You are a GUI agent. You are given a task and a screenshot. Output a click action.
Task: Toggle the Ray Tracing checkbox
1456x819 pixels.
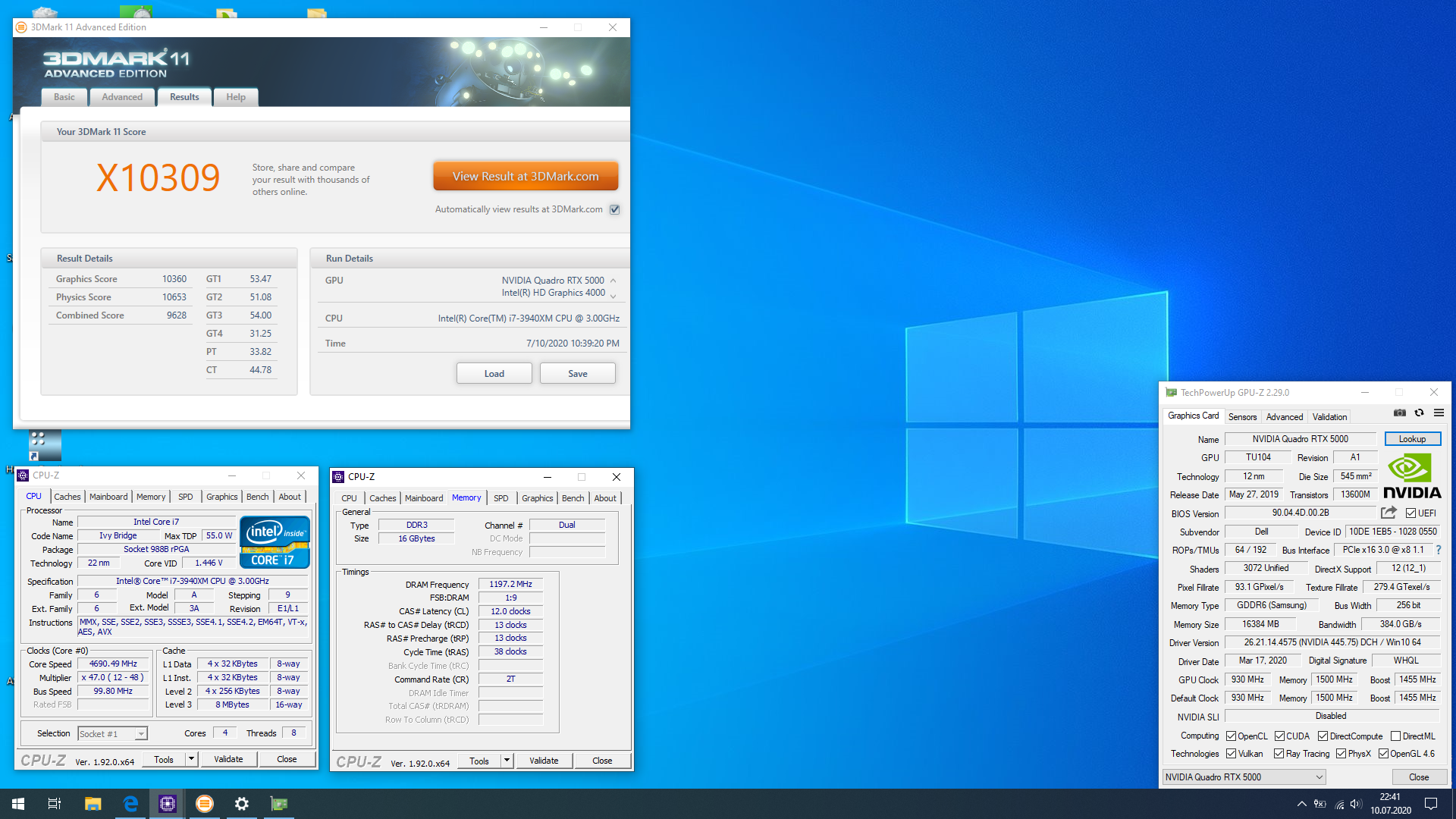[1279, 754]
